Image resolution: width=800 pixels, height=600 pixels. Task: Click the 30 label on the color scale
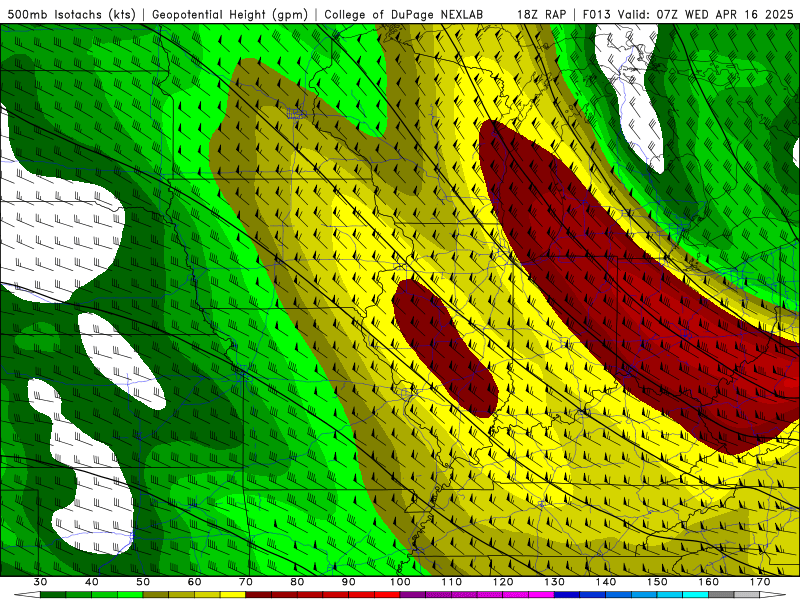(x=40, y=582)
